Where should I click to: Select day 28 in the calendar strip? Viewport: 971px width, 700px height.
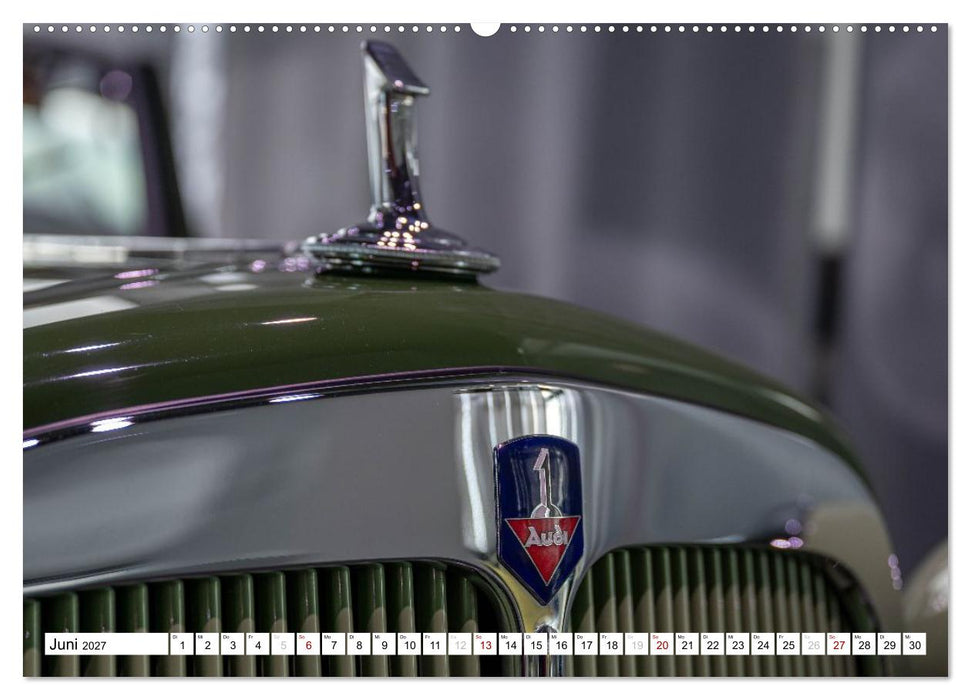tap(864, 644)
